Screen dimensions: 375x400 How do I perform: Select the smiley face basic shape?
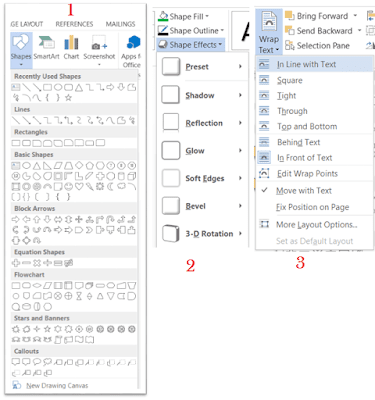point(68,186)
